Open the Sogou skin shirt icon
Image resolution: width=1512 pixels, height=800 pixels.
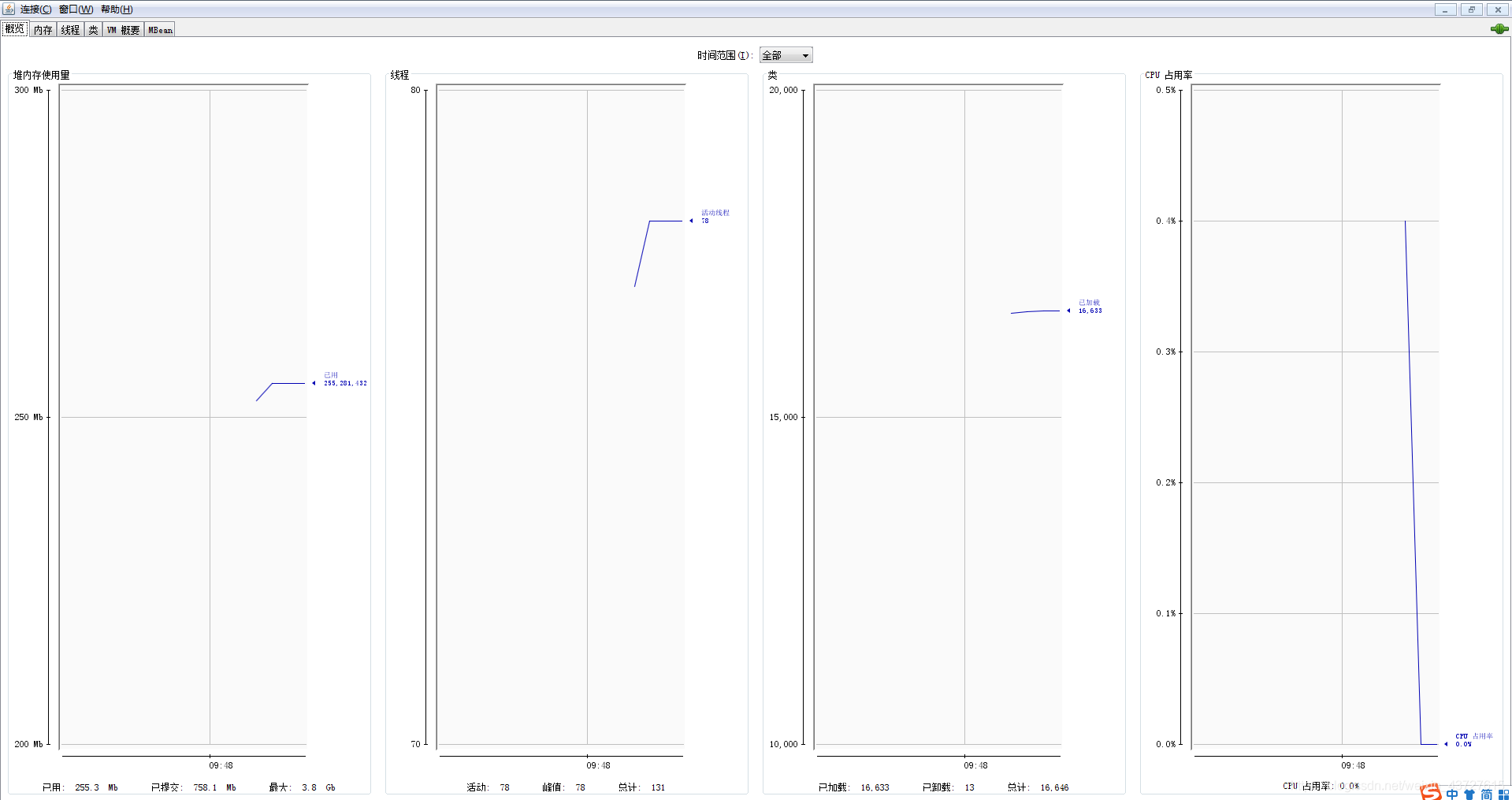1469,794
